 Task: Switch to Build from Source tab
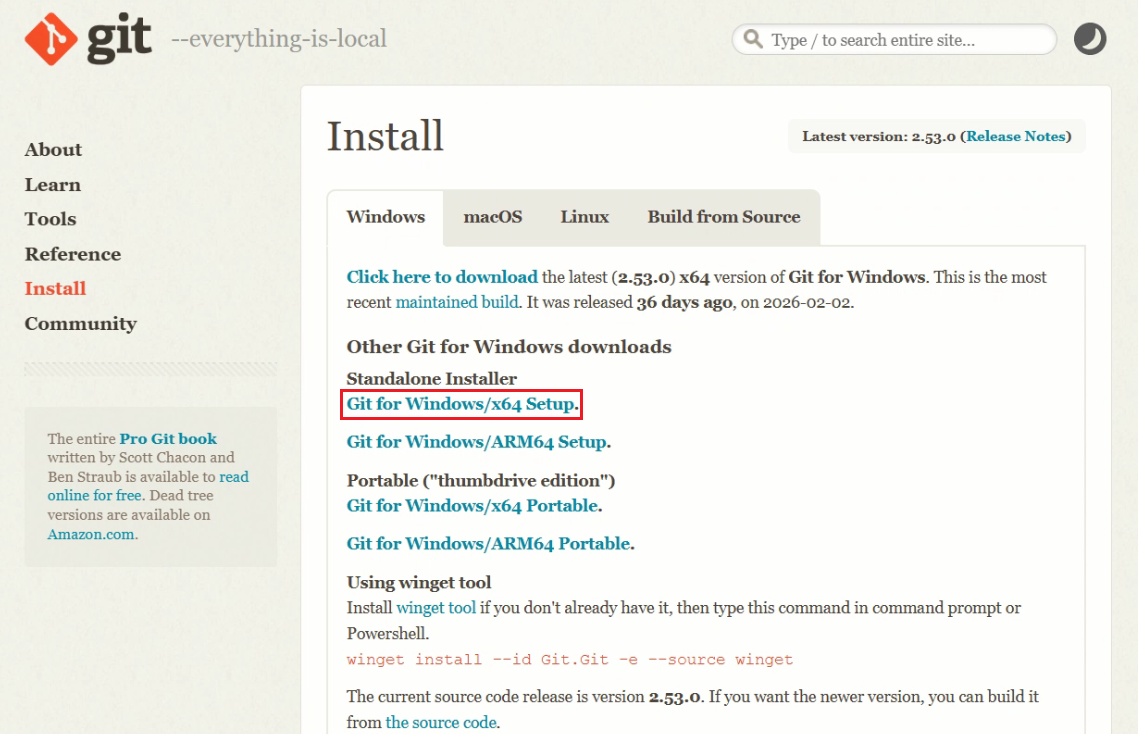[724, 217]
